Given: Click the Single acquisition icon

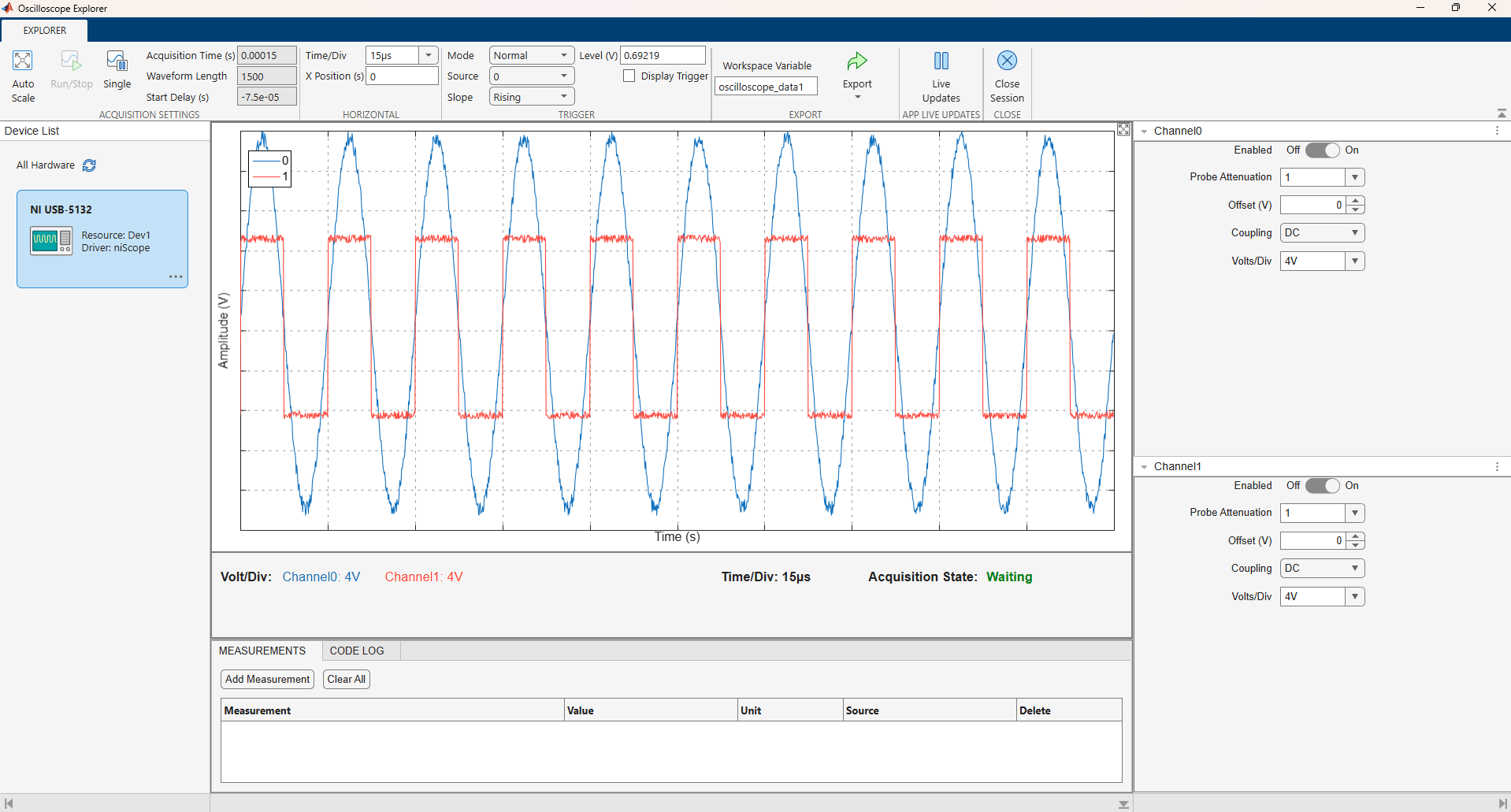Looking at the screenshot, I should 117,61.
